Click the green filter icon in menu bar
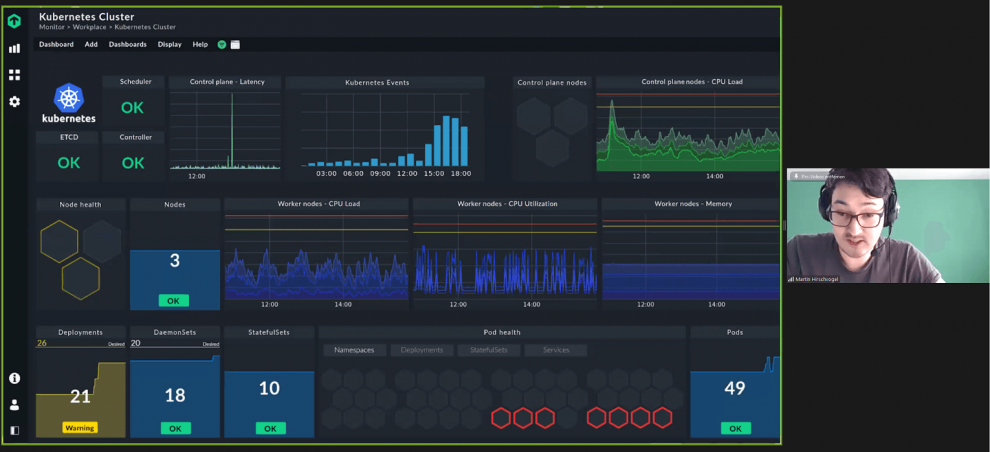 [x=222, y=45]
